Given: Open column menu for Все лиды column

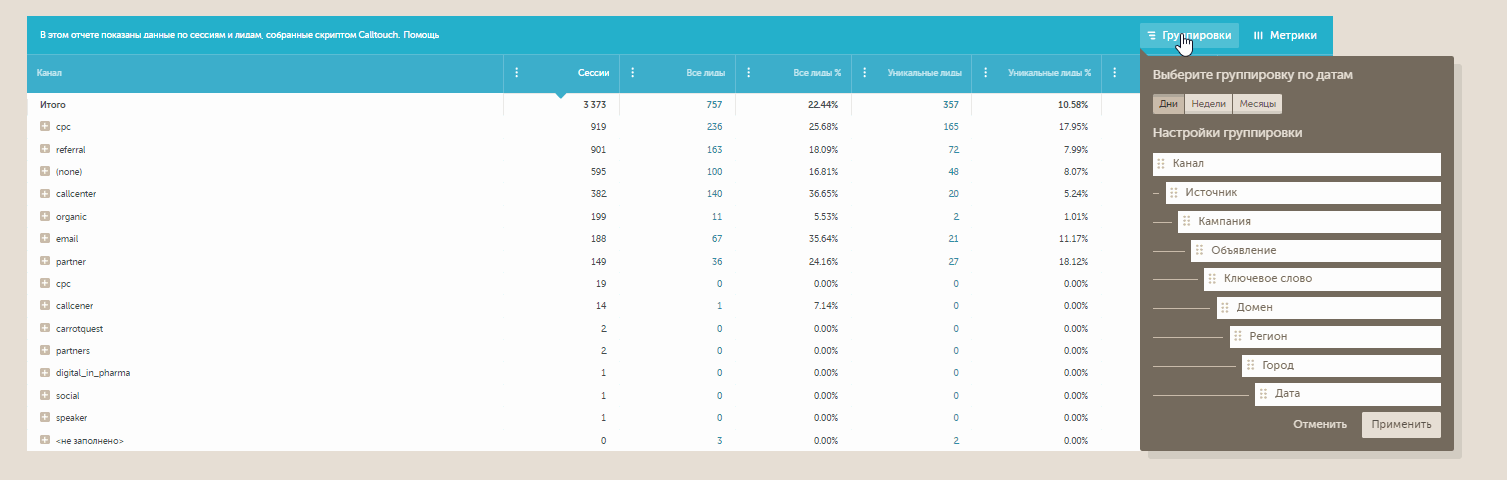Looking at the screenshot, I should coord(633,73).
